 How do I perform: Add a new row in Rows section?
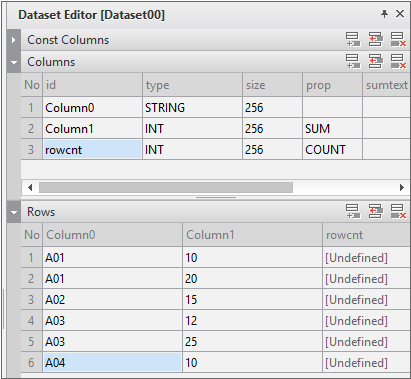pos(353,211)
